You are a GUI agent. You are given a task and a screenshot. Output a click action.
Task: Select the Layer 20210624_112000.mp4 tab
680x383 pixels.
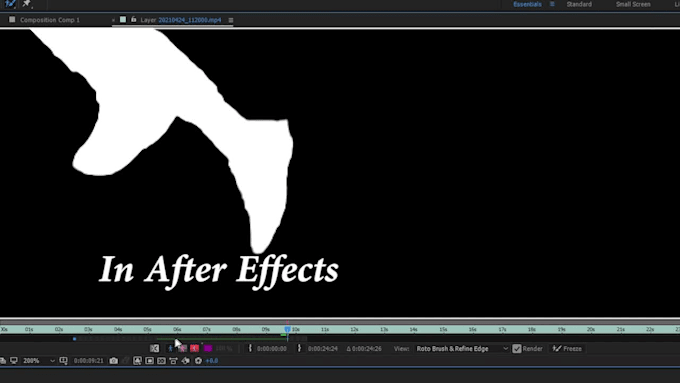tap(180, 20)
